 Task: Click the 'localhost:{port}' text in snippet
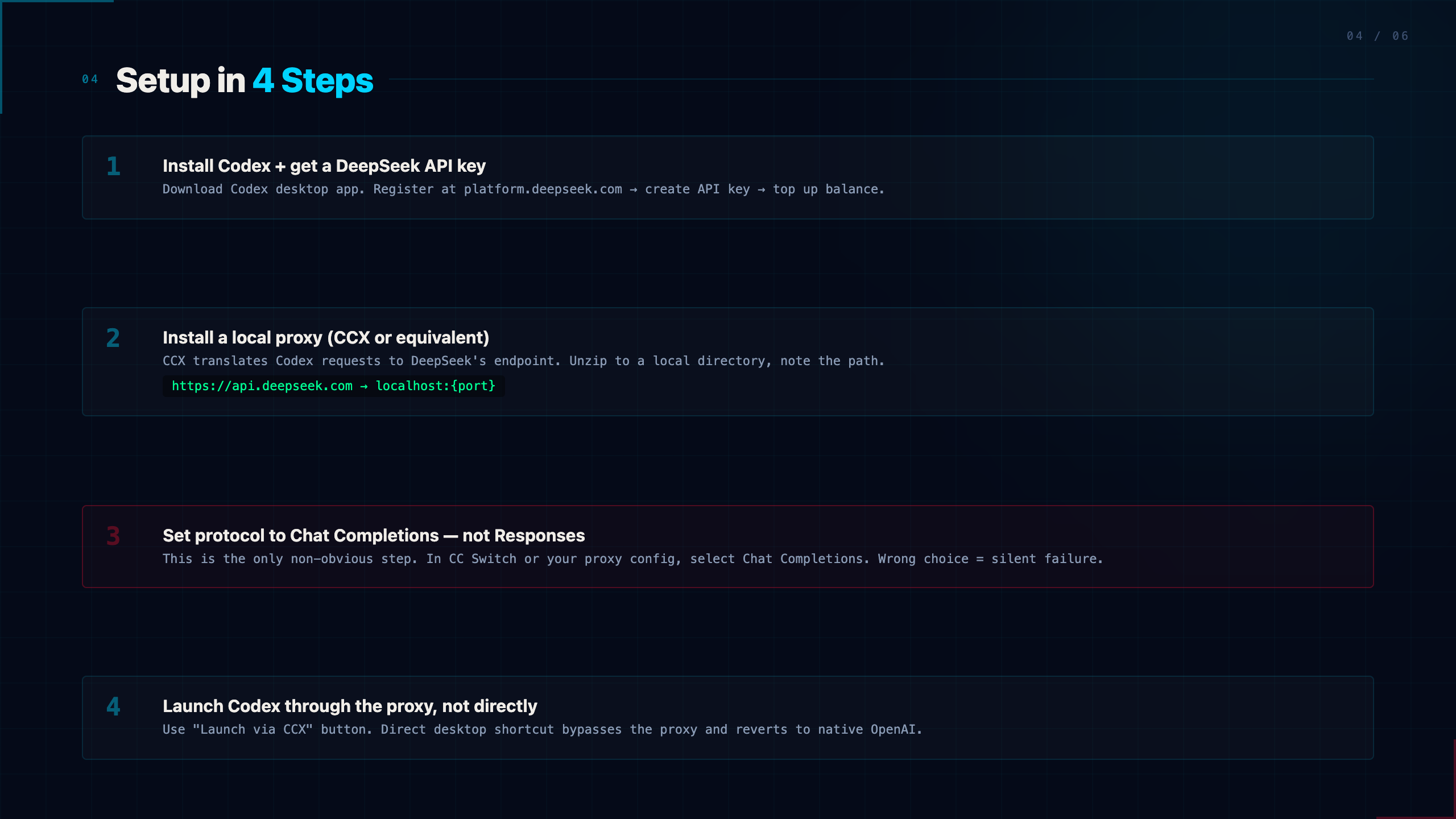pos(436,386)
